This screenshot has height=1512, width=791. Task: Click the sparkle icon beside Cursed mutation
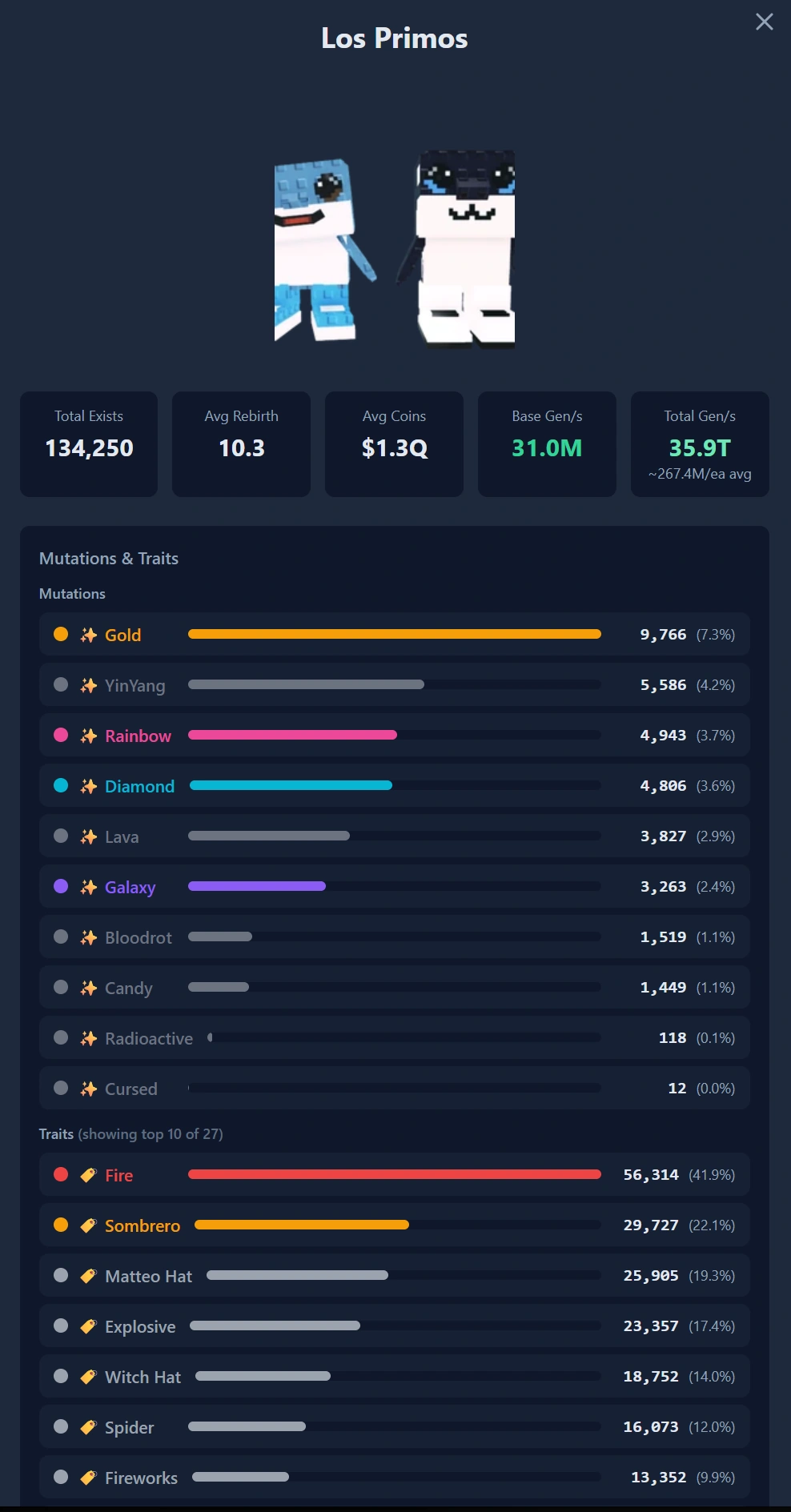89,1089
